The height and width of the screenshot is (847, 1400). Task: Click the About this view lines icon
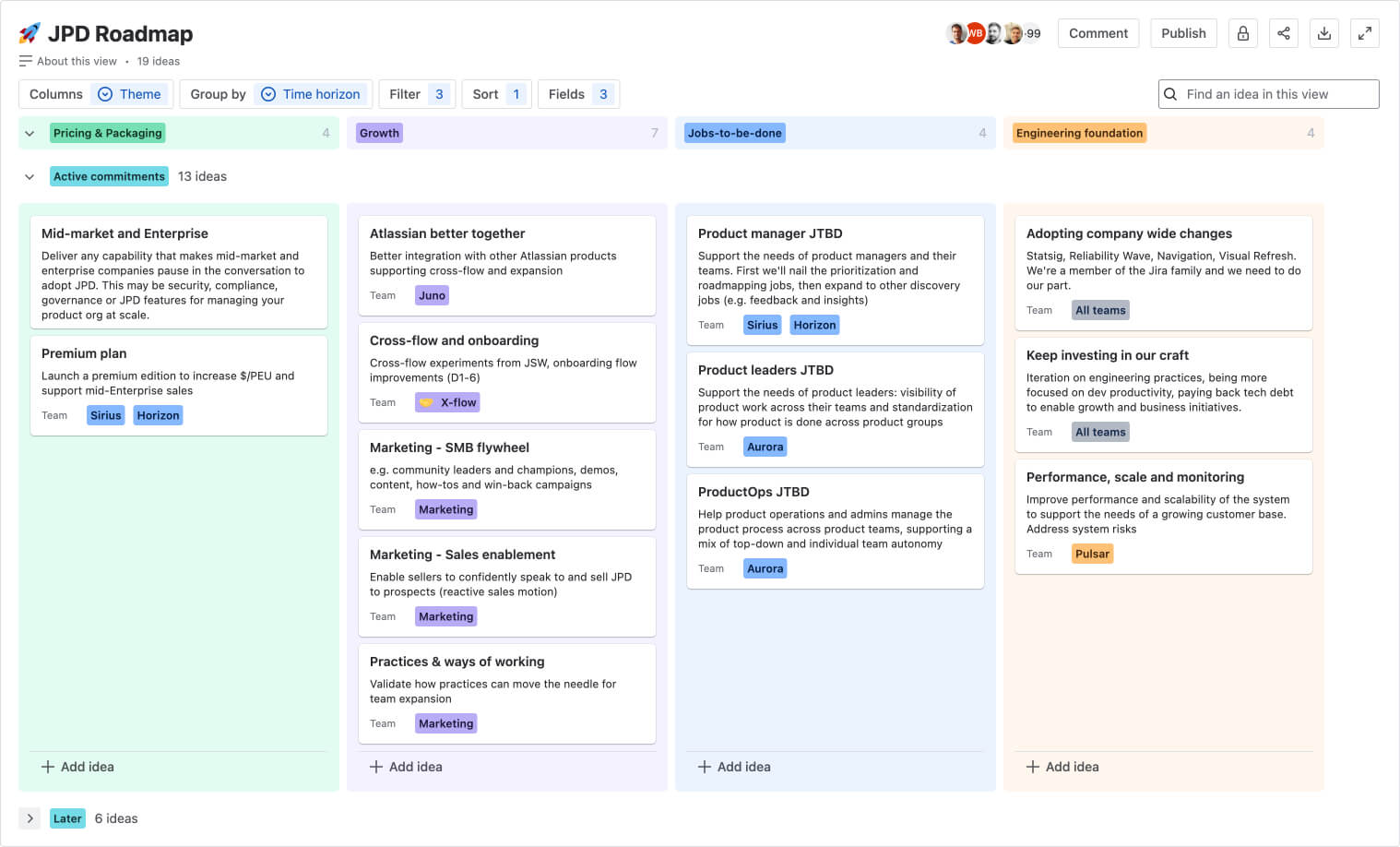tap(26, 61)
